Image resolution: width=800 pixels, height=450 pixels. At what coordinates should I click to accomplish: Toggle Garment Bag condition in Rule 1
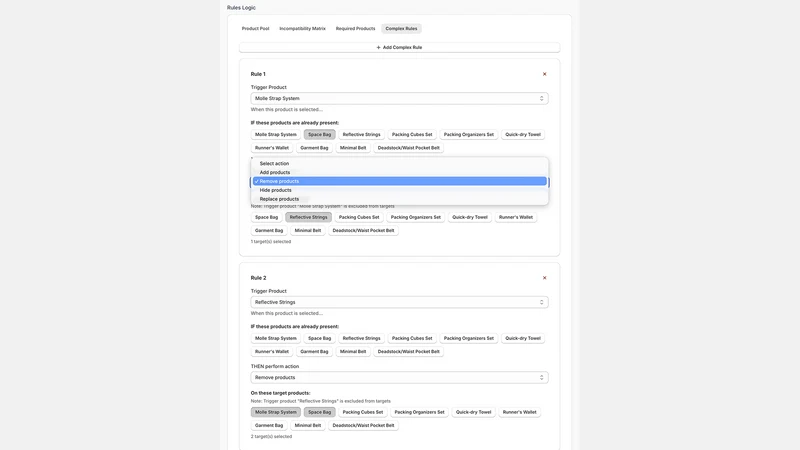click(x=314, y=148)
